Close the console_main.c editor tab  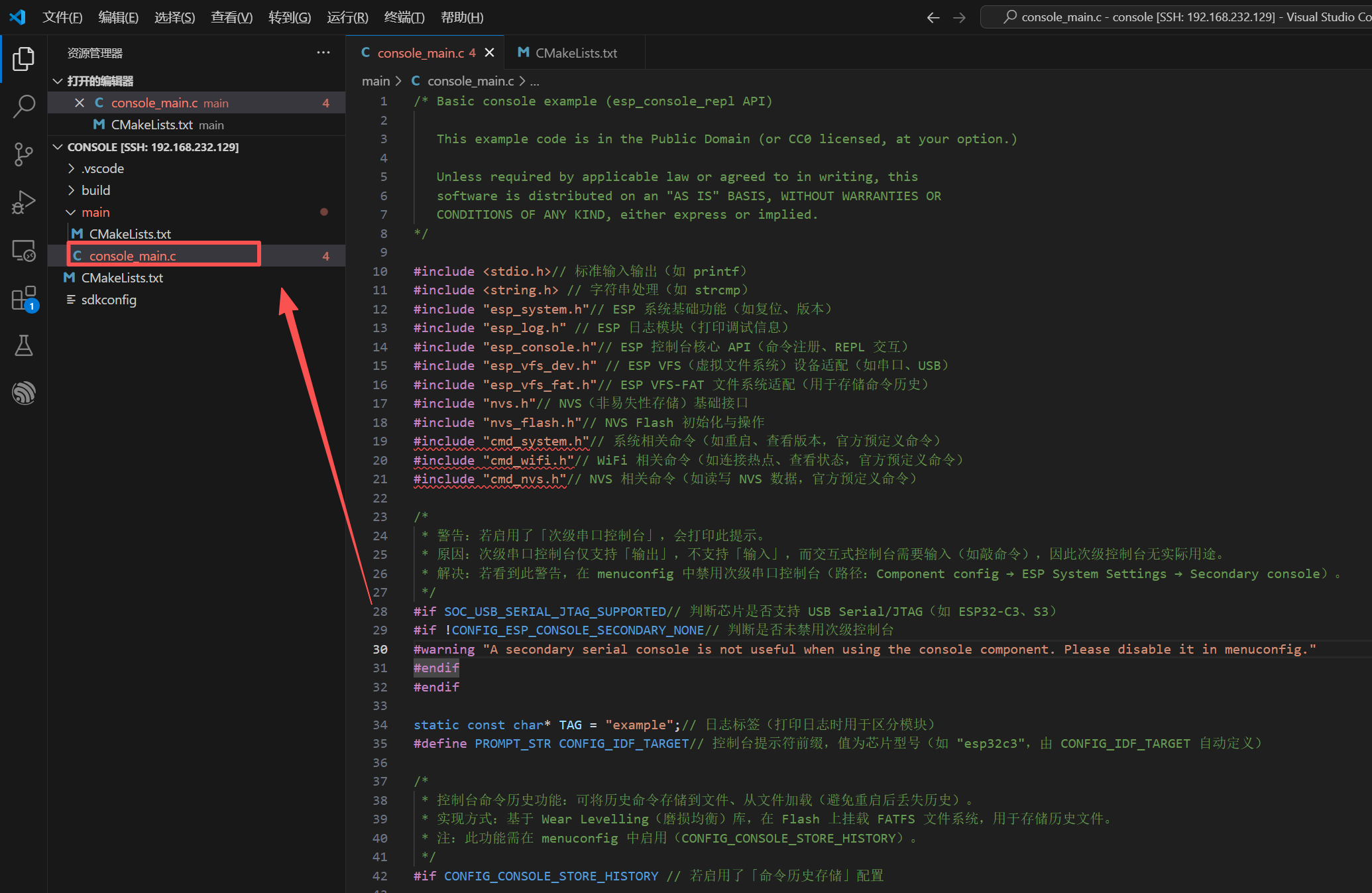489,52
